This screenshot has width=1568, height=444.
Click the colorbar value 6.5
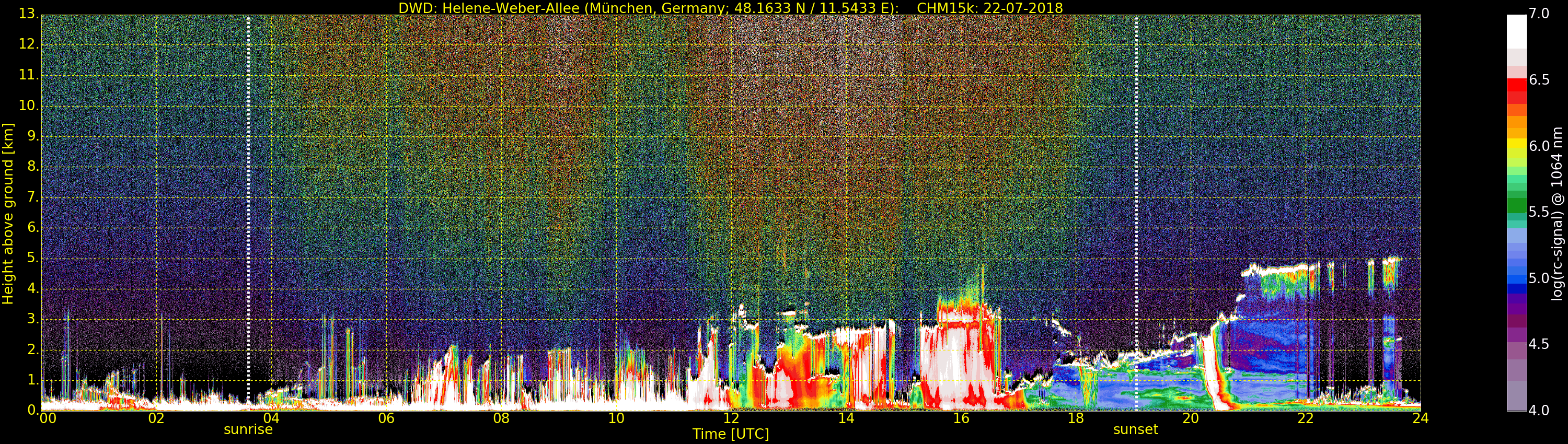pyautogui.click(x=1539, y=80)
